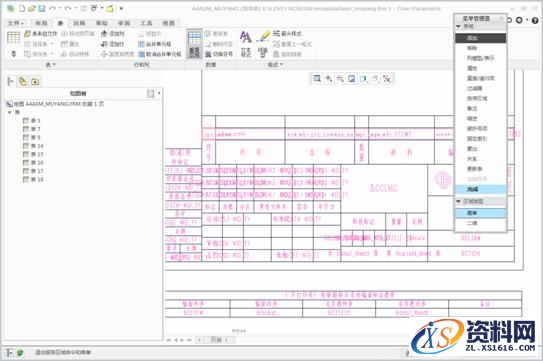Choose 属性 in the menu manager

(480, 68)
